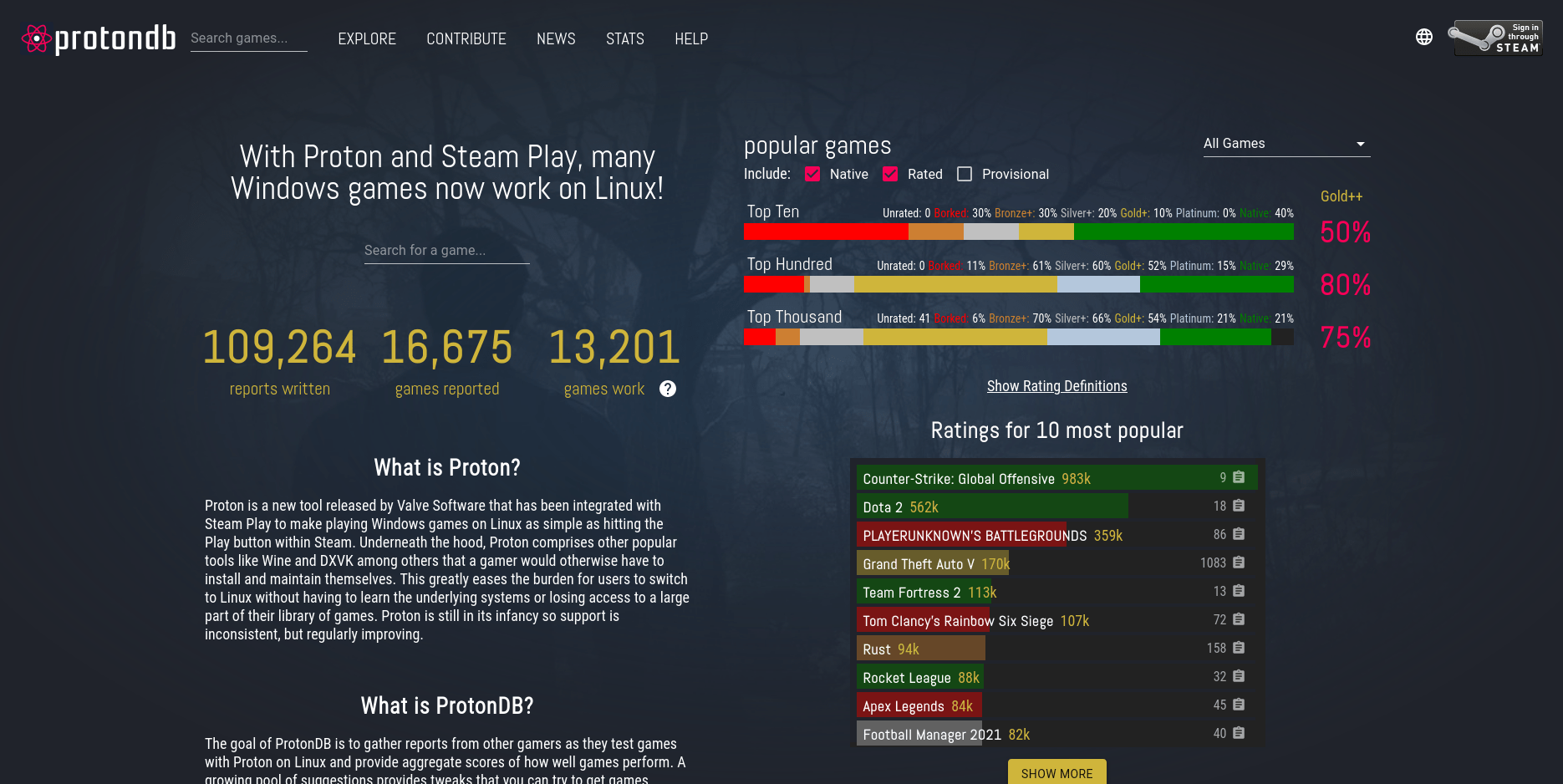The width and height of the screenshot is (1563, 784).
Task: Uncheck the Native checkbox
Action: point(812,174)
